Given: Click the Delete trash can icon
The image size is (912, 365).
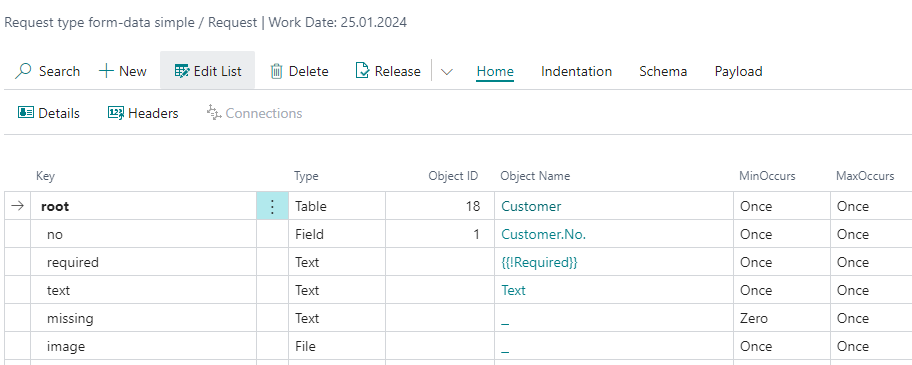Looking at the screenshot, I should (x=277, y=71).
